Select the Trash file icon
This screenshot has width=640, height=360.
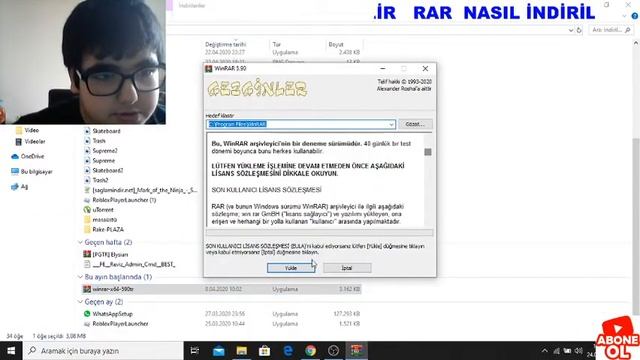[87, 141]
